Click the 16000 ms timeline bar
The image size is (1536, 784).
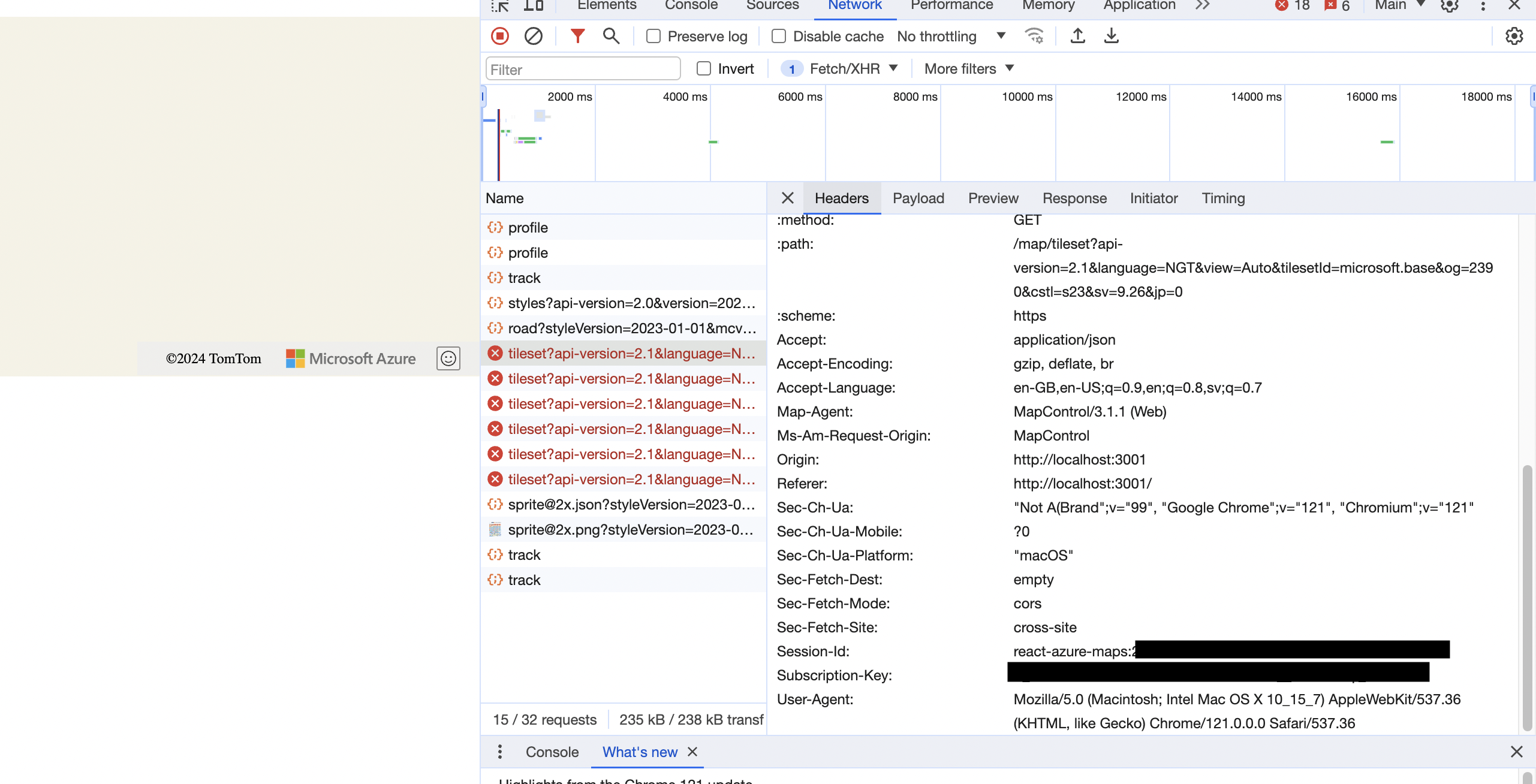point(1387,141)
